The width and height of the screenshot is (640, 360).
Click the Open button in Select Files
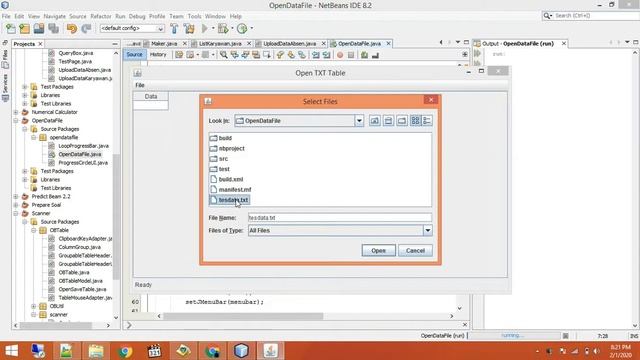(x=378, y=250)
